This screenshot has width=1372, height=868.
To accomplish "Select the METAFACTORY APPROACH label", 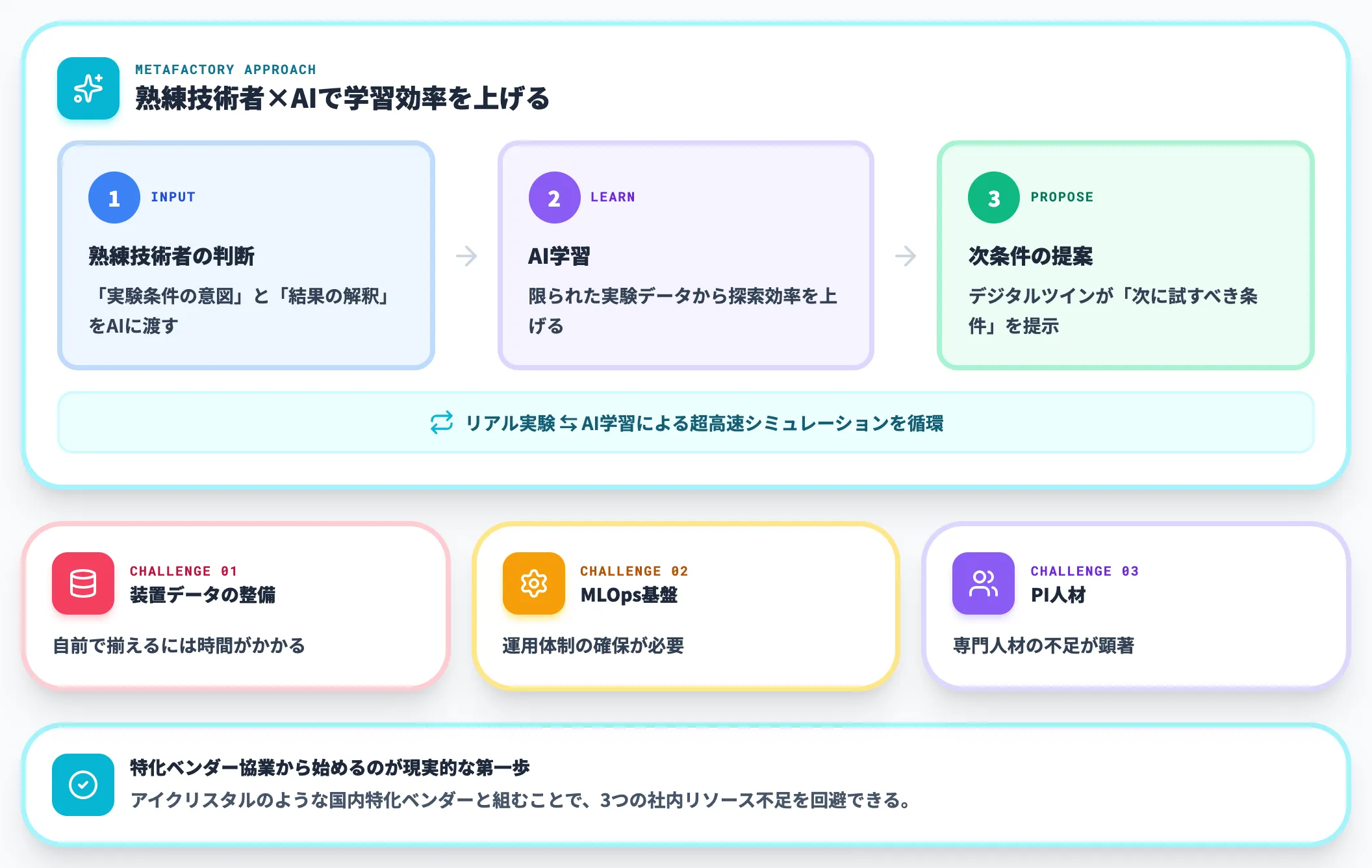I will (225, 70).
